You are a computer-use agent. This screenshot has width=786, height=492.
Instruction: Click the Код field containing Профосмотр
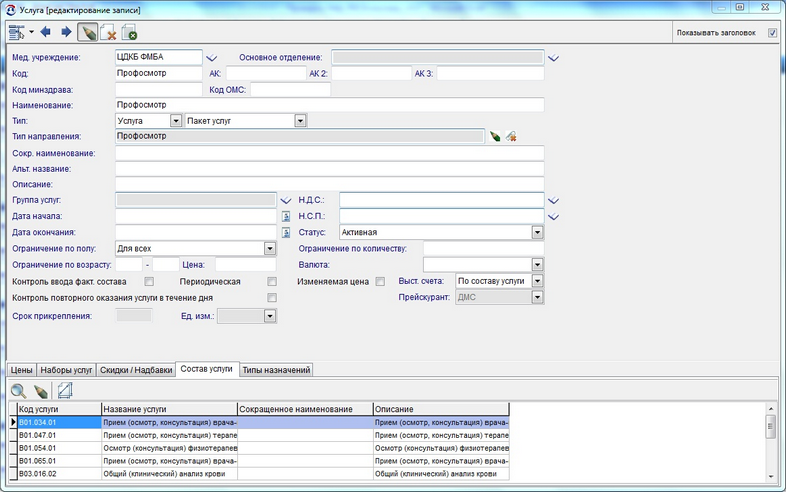(x=159, y=73)
